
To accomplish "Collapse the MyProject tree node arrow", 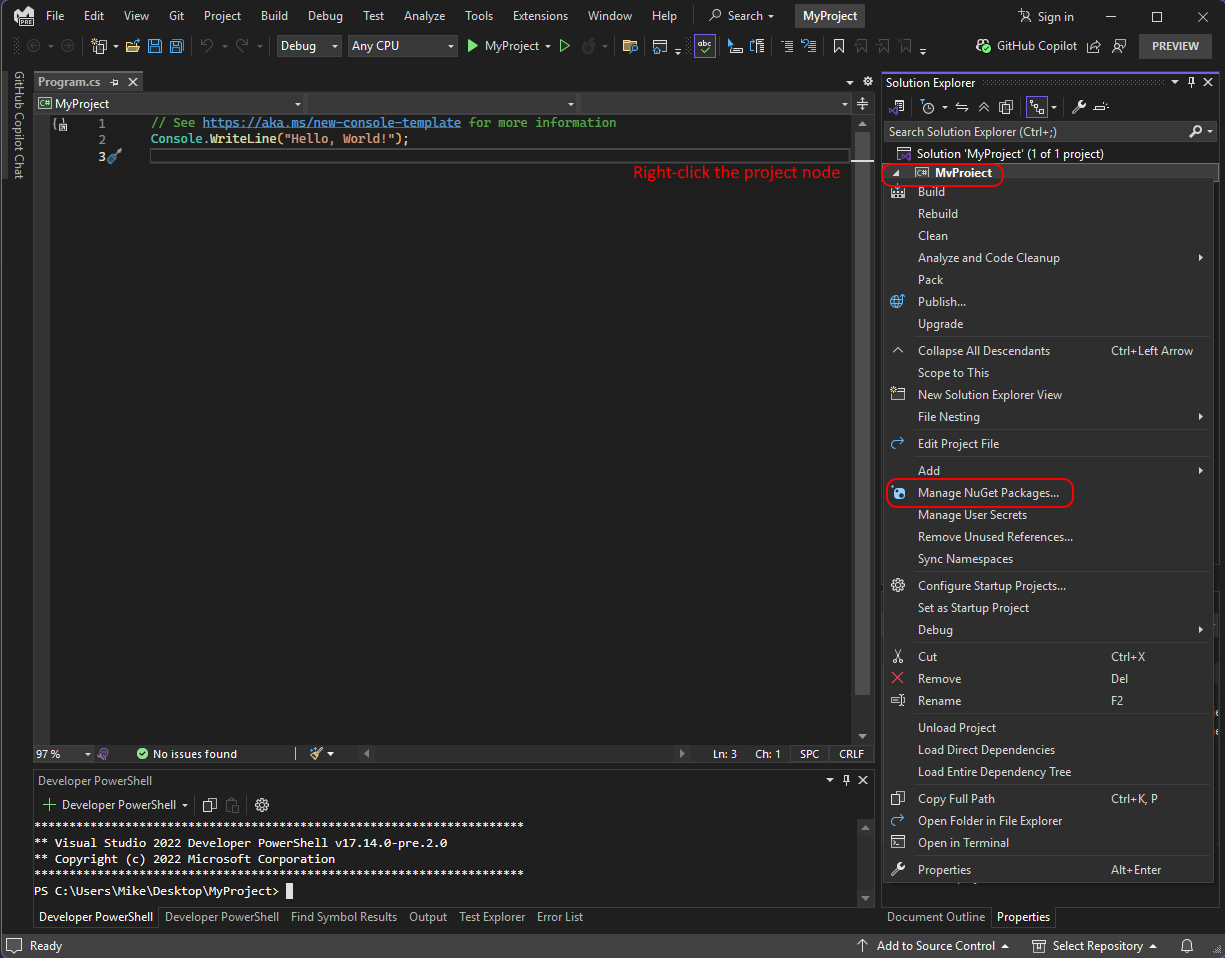I will 896,173.
